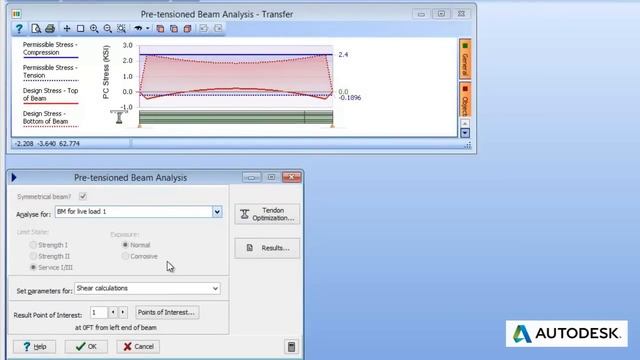Open print preview from the graphics toolbar
Screen dimensions: 640x360
[x=36, y=29]
